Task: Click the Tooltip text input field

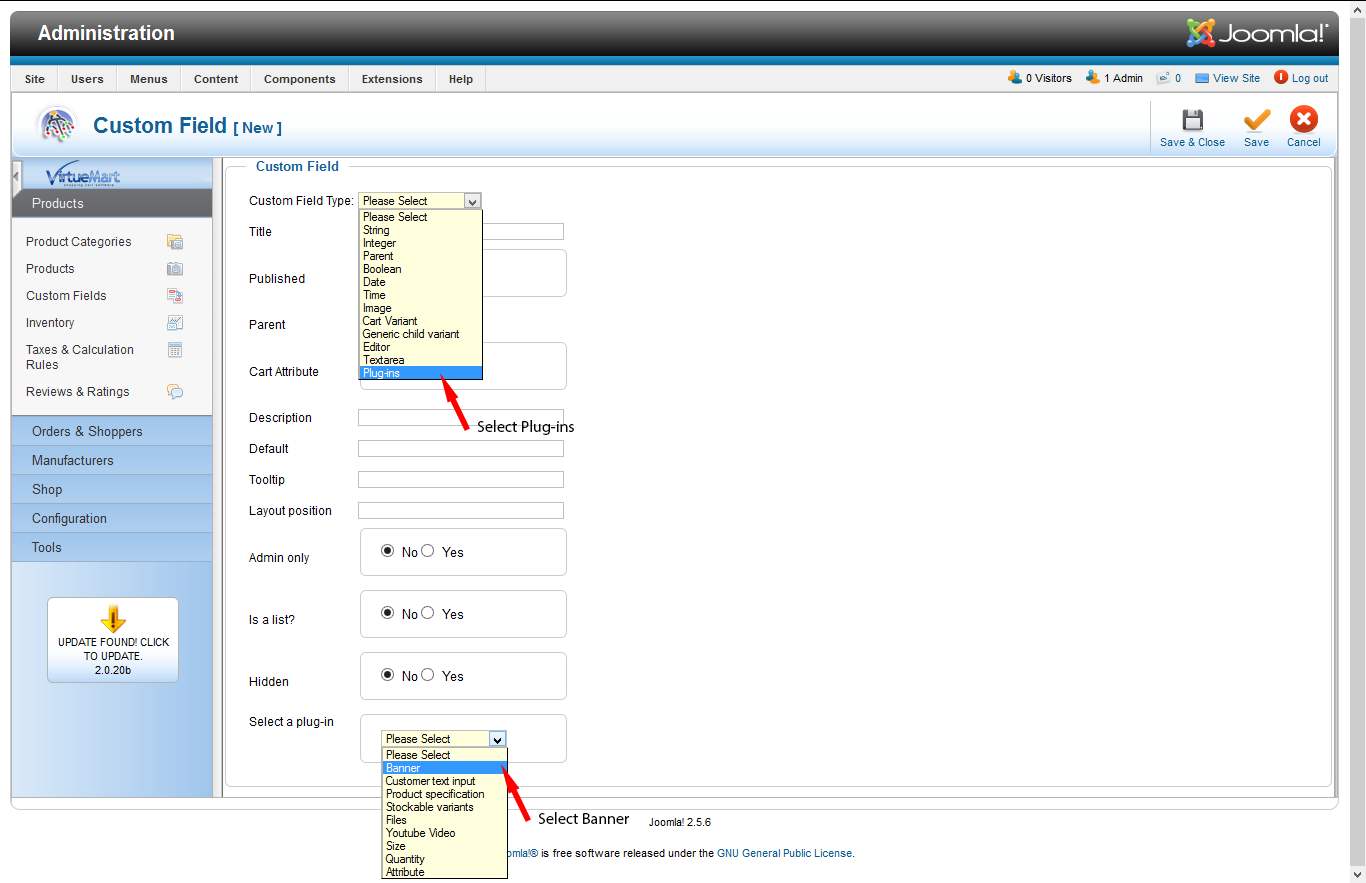Action: pos(460,480)
